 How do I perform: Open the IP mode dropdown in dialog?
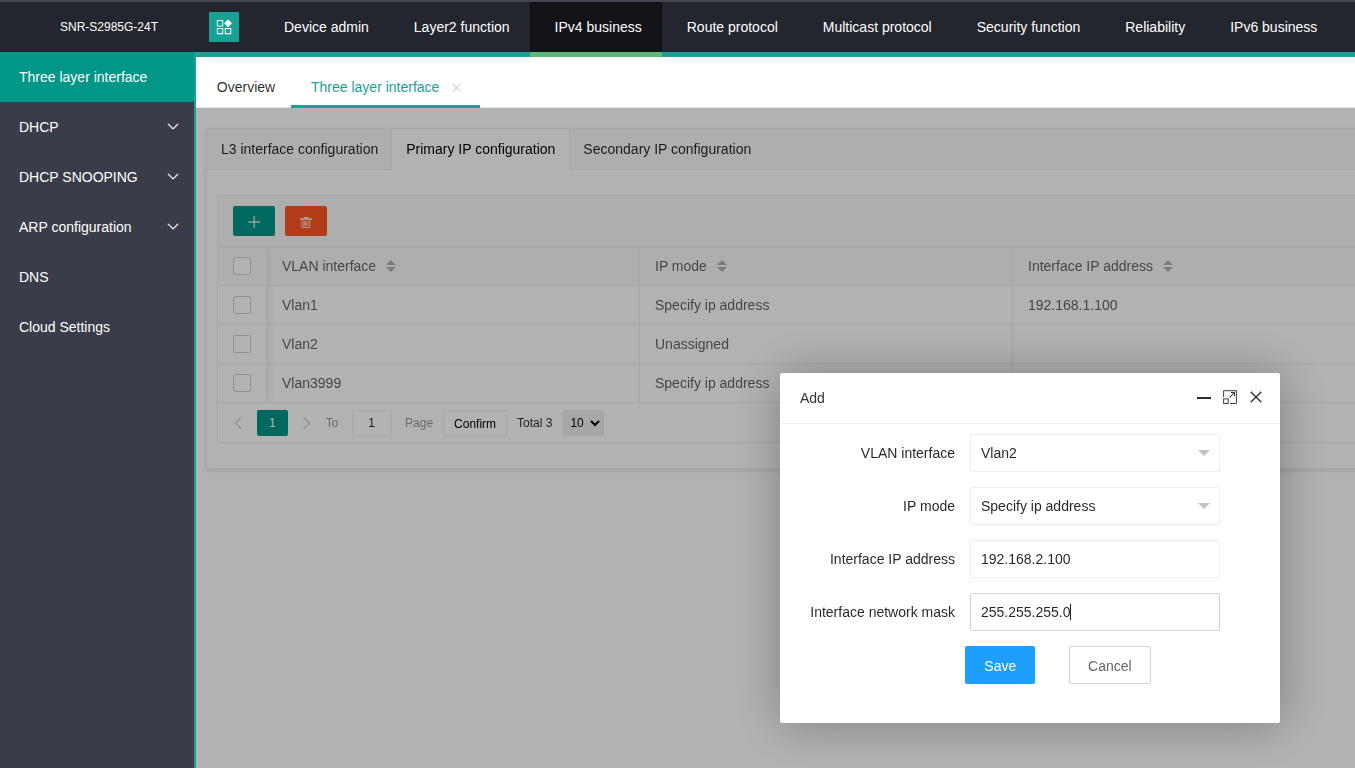(1095, 506)
